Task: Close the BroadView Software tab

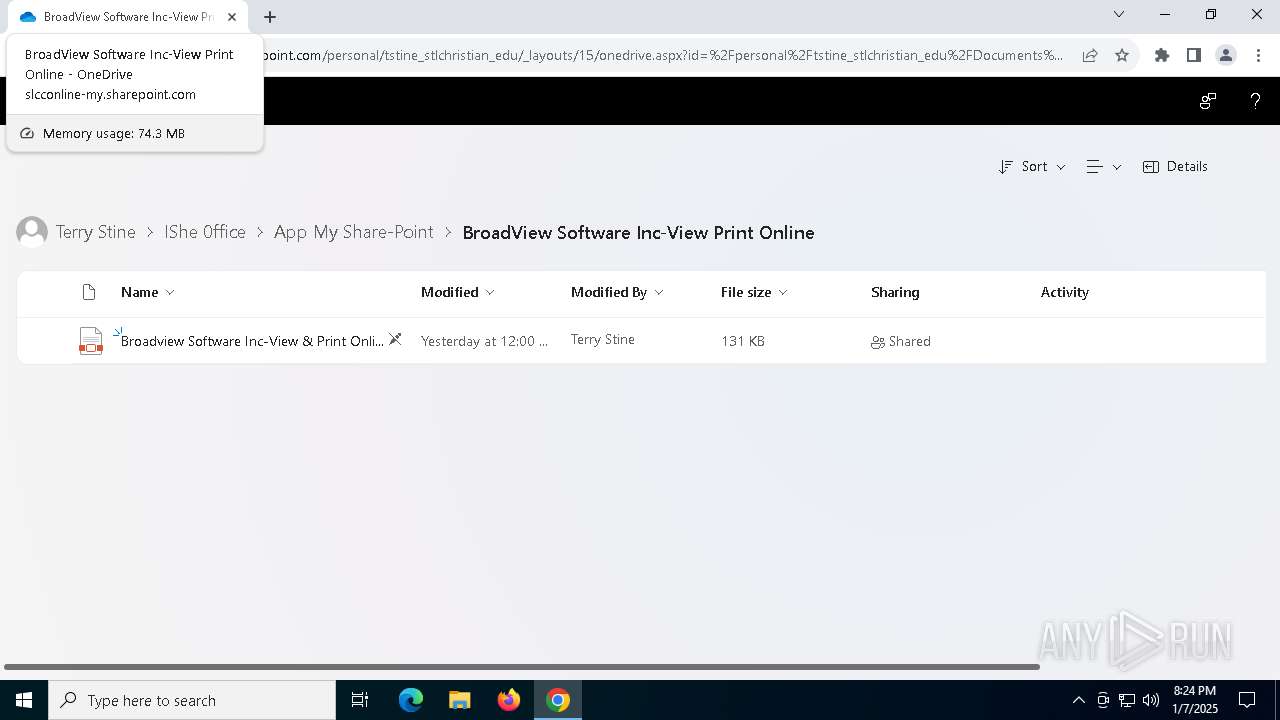Action: tap(232, 17)
